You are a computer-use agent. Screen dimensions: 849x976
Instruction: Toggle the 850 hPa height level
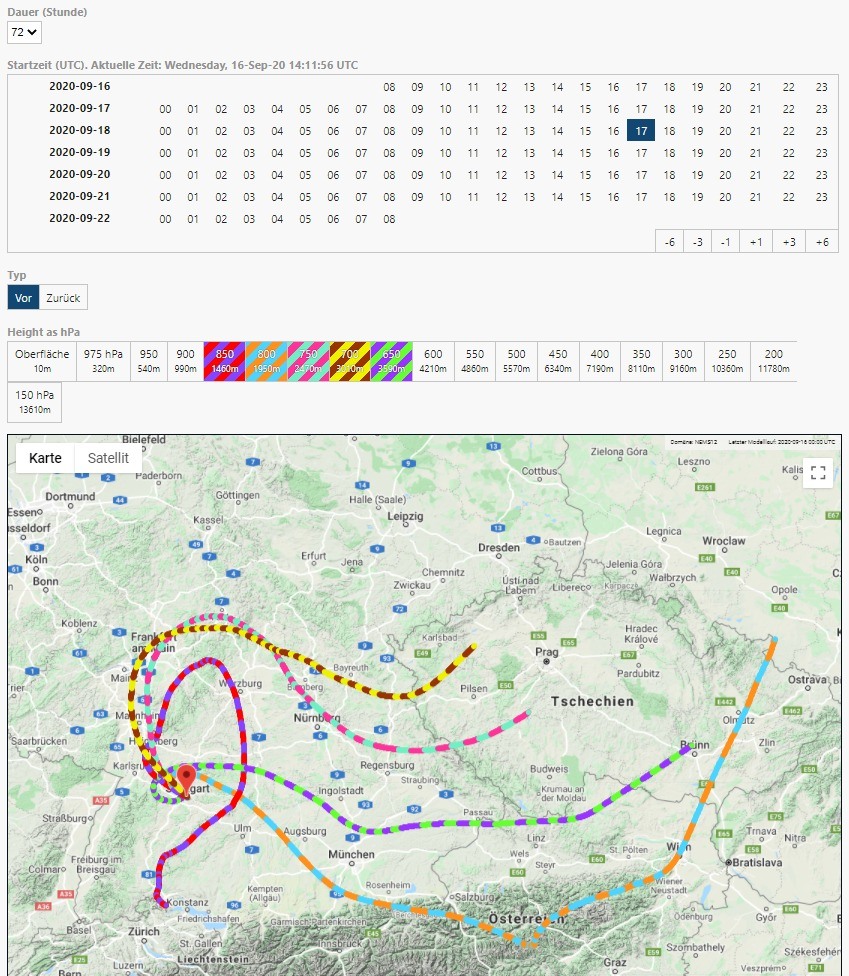(x=223, y=360)
